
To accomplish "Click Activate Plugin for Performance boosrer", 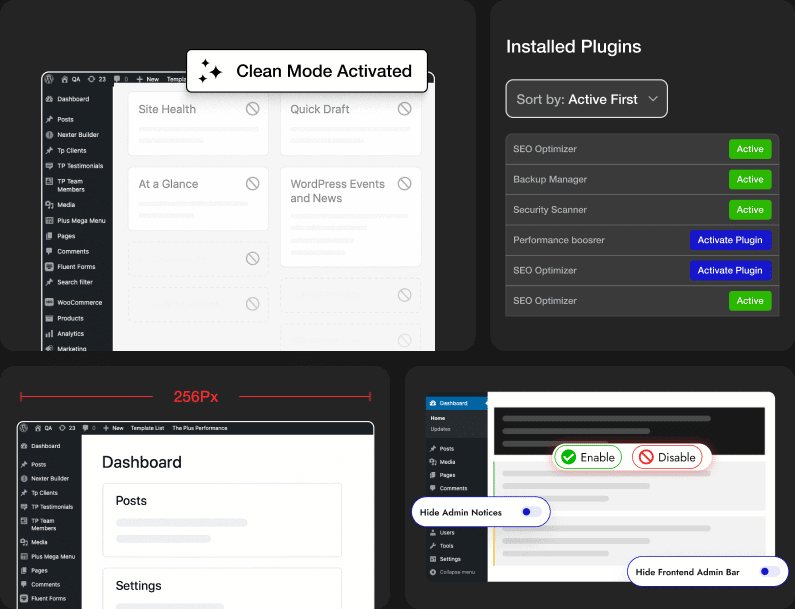I will click(x=730, y=240).
